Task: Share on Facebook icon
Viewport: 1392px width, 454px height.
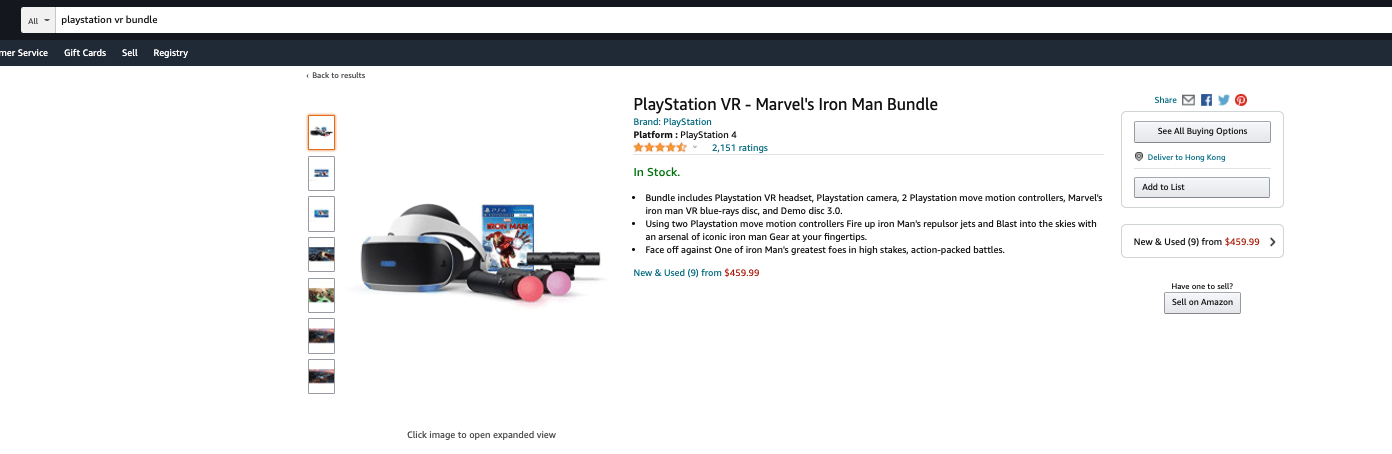Action: [x=1206, y=100]
